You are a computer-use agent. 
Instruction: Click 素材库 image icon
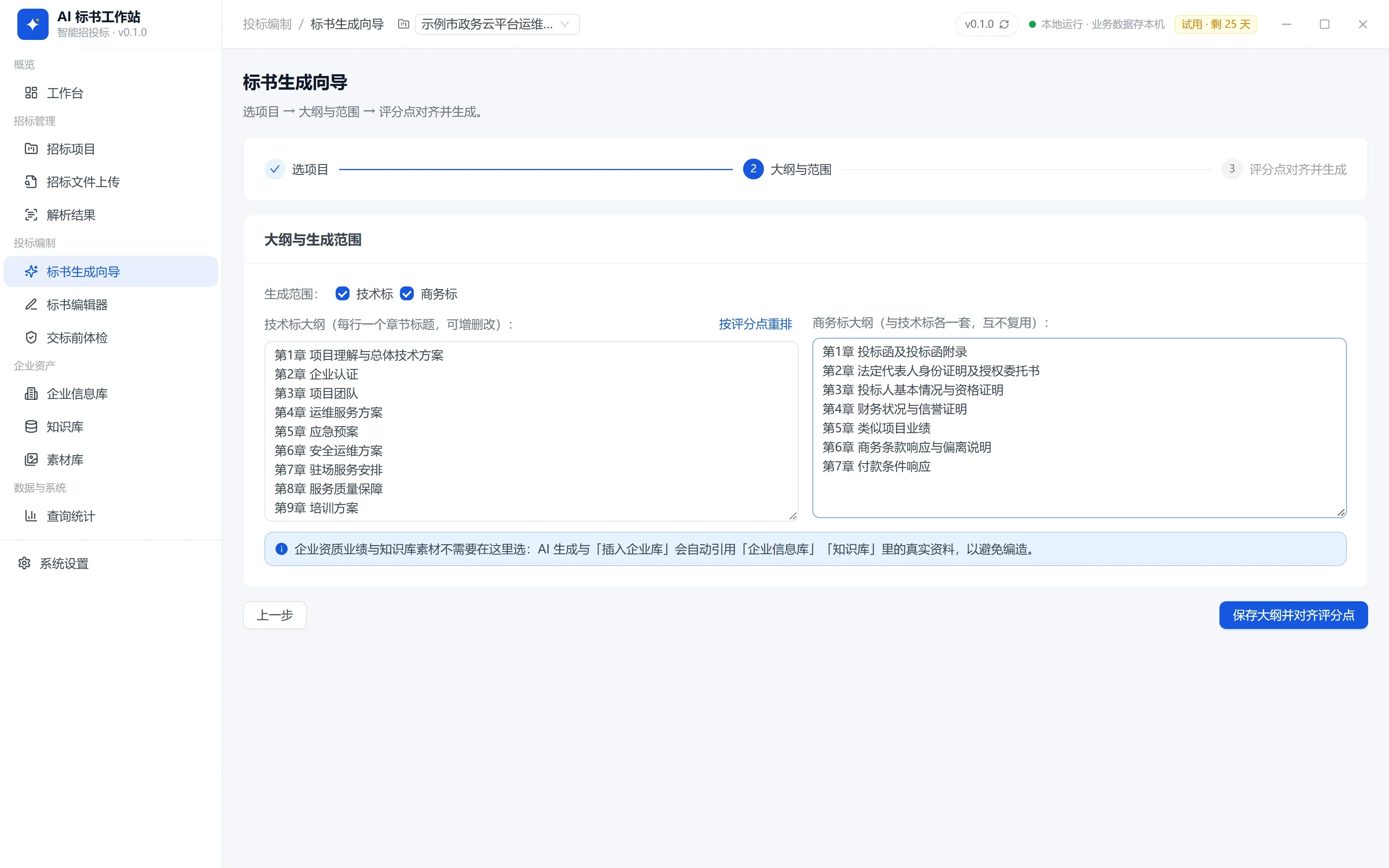31,459
